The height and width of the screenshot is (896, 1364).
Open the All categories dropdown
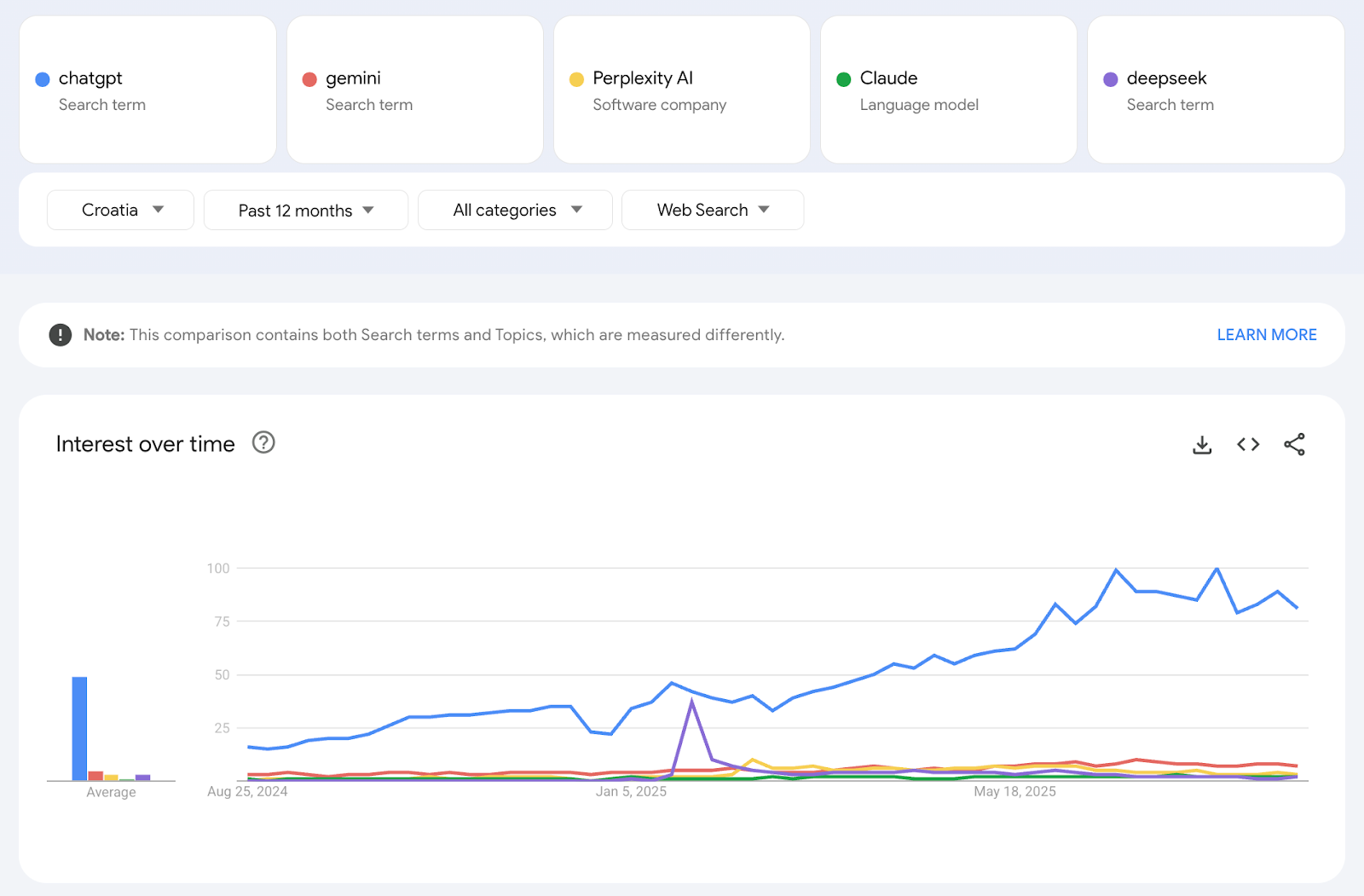(x=515, y=210)
